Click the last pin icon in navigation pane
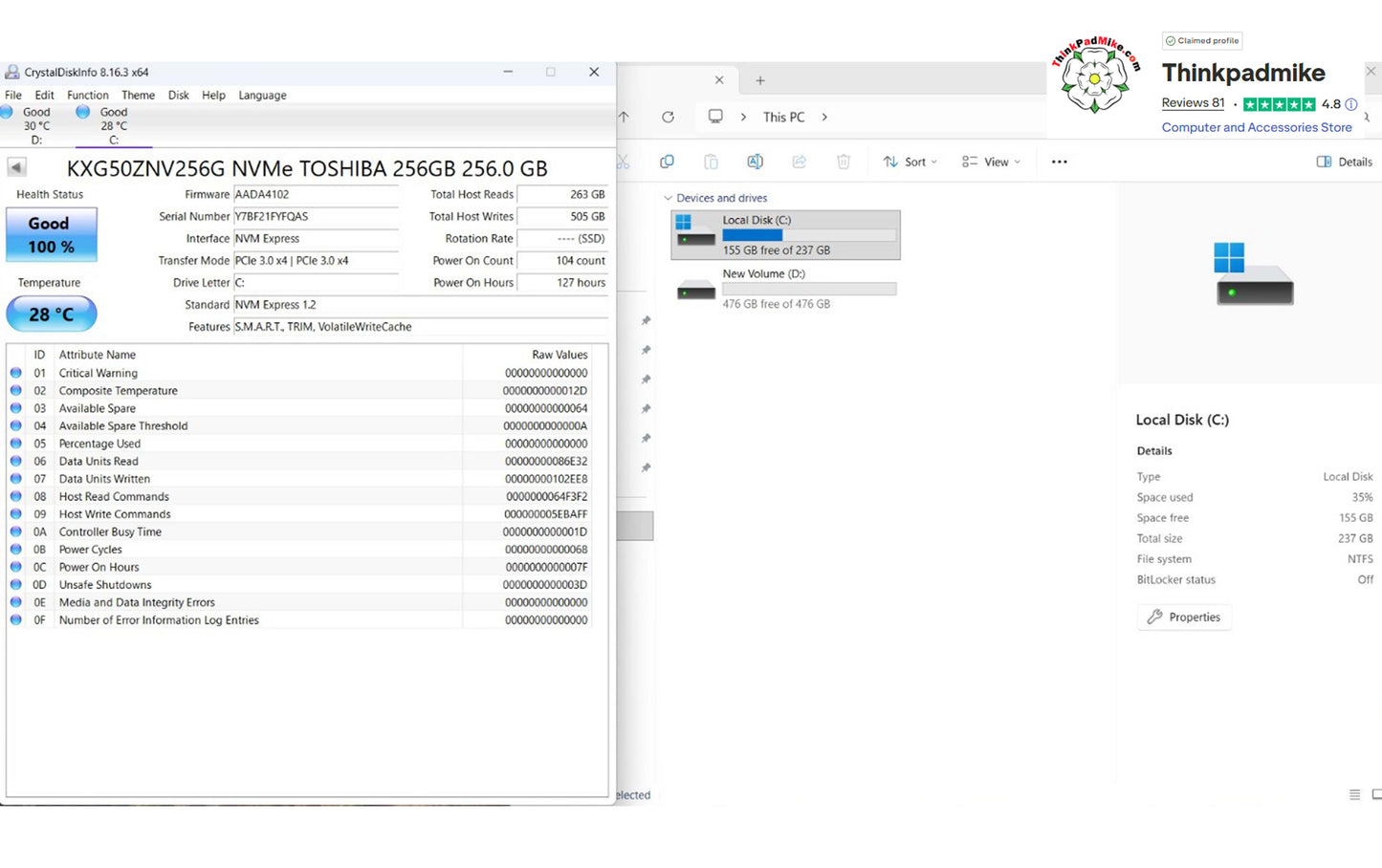The image size is (1382, 868). (646, 467)
